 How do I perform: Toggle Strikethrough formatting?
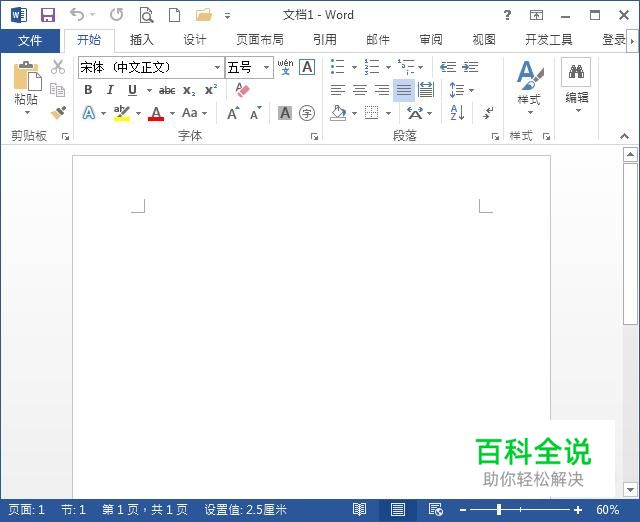[167, 90]
